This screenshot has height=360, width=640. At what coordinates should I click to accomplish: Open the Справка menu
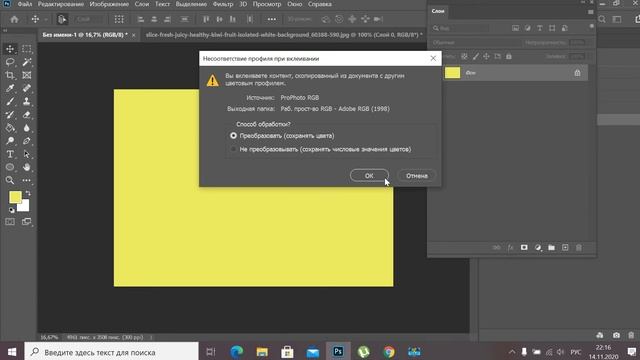(x=320, y=4)
